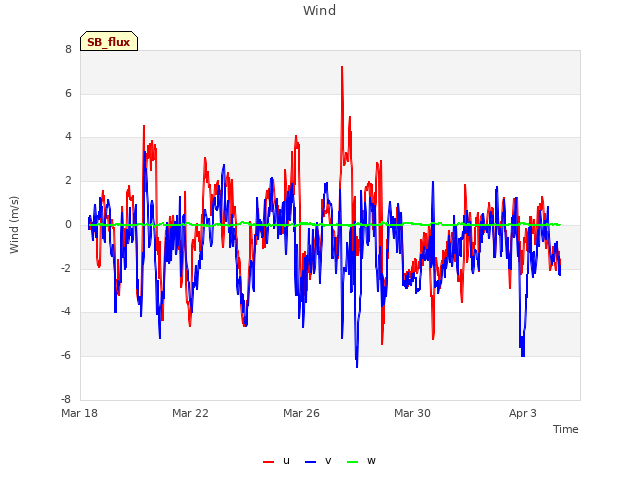Screen dimensions: 640x480
Task: Click the 6 y-axis tick label
Action: coord(68,93)
